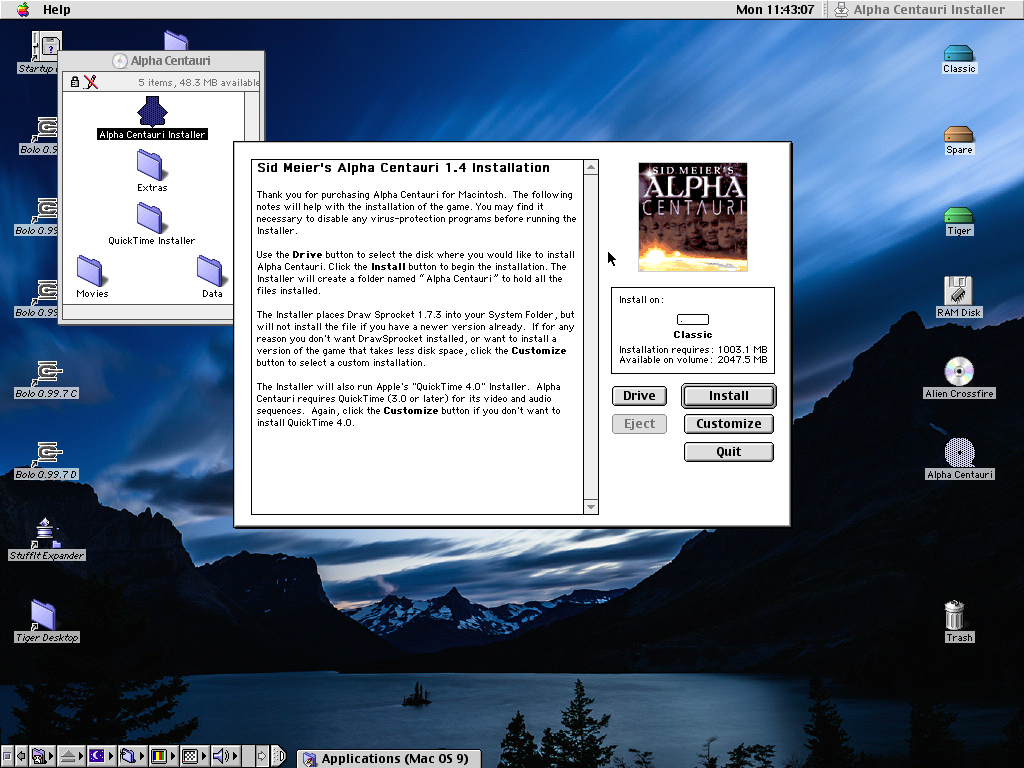
Task: Collapse the Control Strip using its end tab
Action: pos(279,756)
